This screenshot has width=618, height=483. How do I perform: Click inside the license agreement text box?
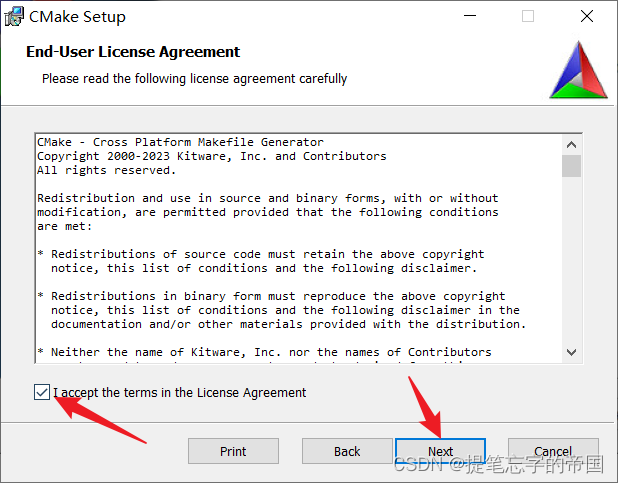pyautogui.click(x=299, y=248)
